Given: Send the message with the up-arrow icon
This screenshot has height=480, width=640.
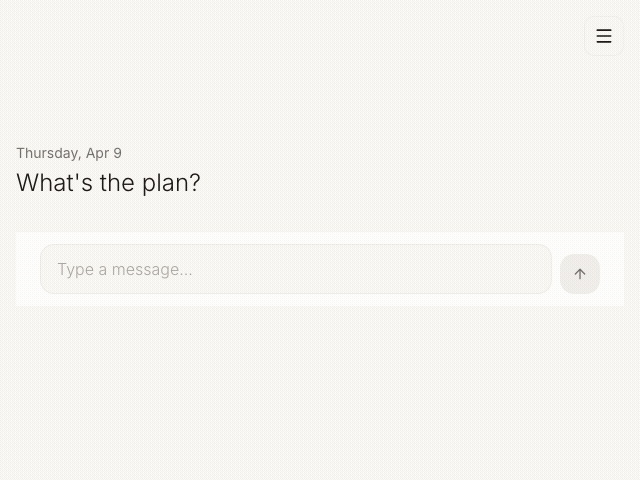Looking at the screenshot, I should tap(580, 274).
